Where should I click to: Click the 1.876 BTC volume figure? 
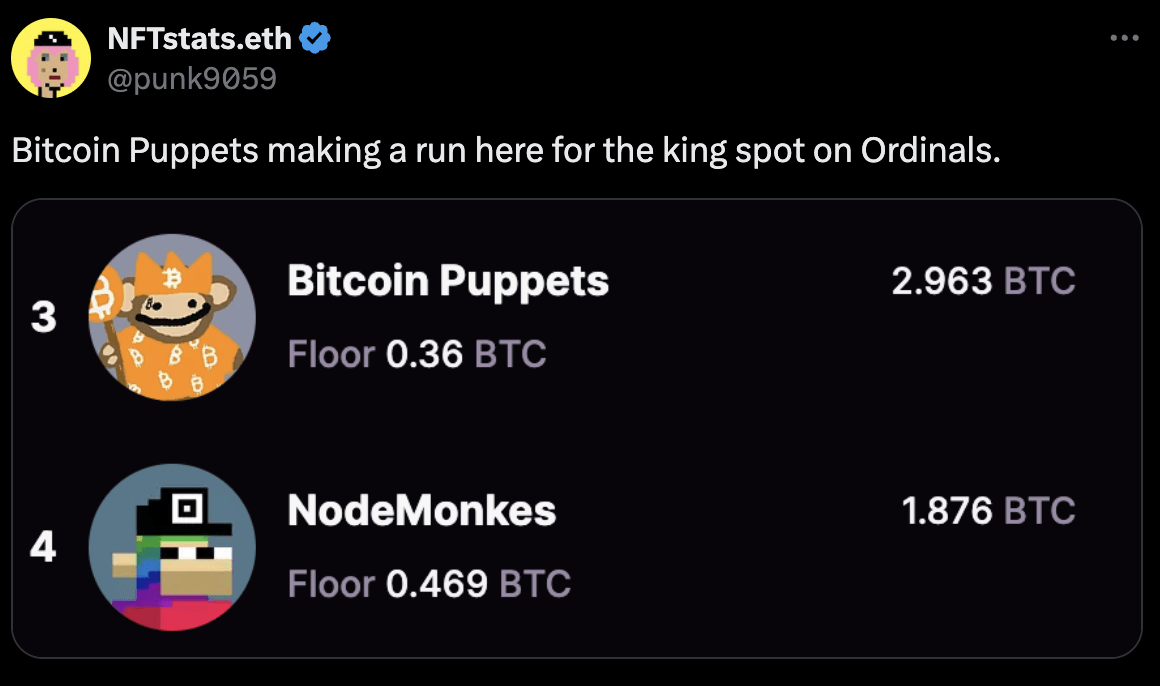click(988, 511)
